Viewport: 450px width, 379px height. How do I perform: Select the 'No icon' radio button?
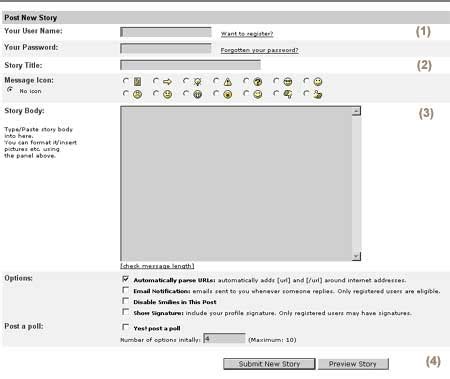click(10, 90)
